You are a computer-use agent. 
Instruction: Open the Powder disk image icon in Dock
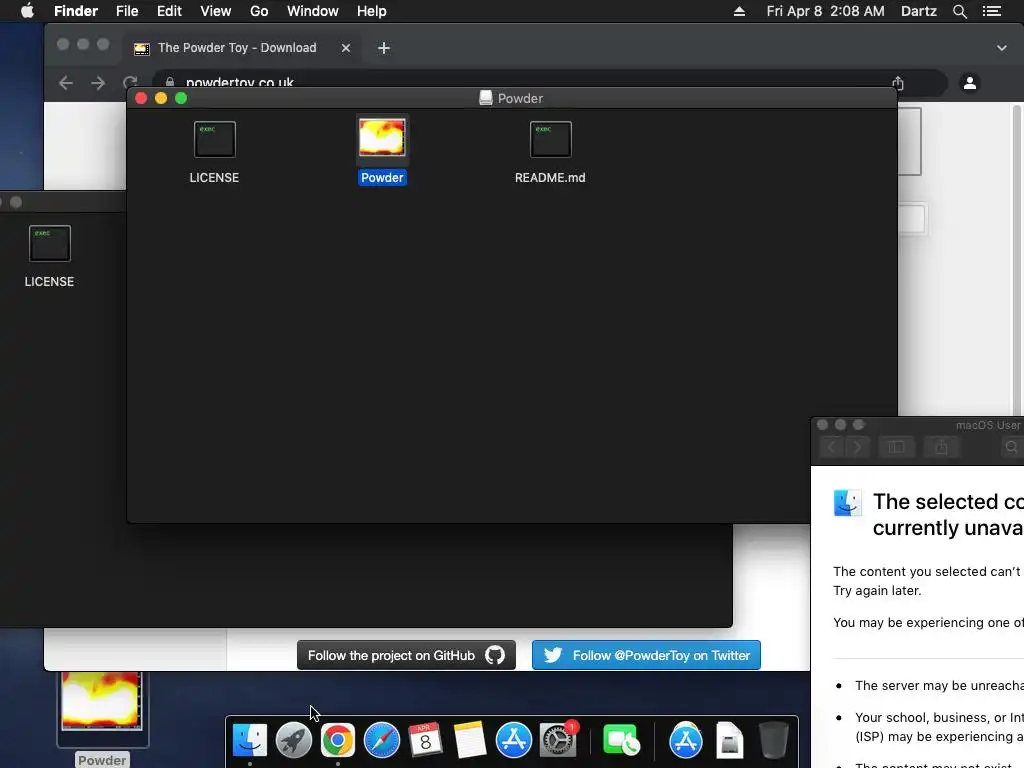pos(729,741)
